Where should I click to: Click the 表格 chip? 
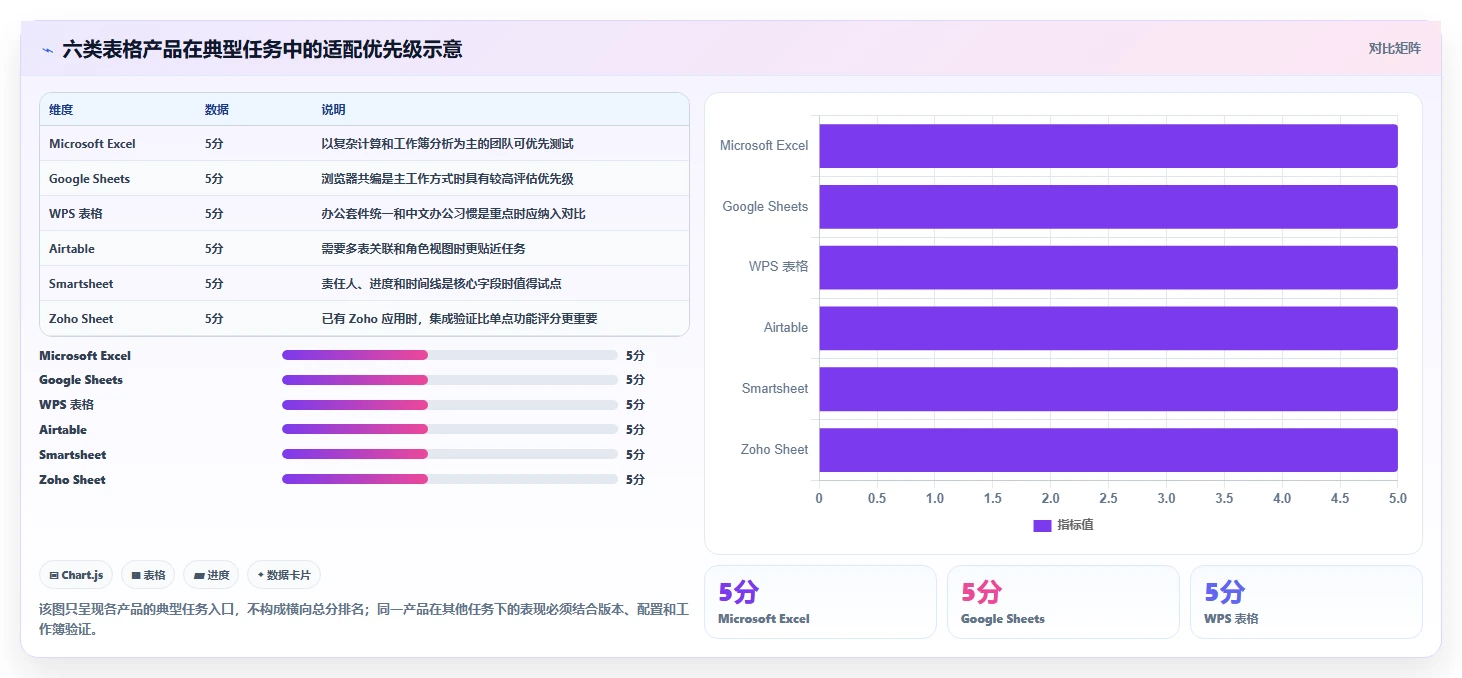(148, 575)
